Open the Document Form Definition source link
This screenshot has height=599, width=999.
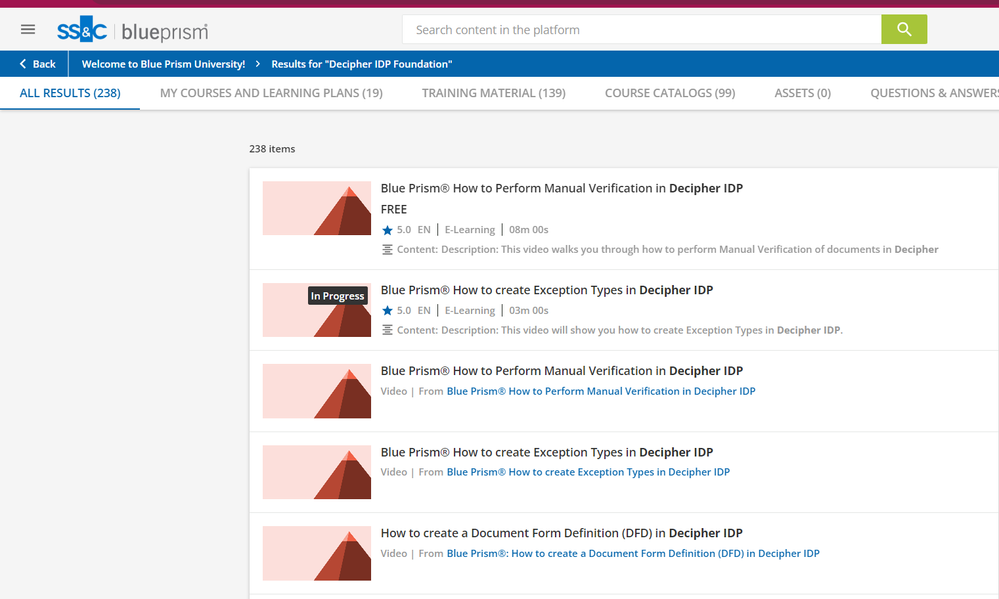pos(632,554)
